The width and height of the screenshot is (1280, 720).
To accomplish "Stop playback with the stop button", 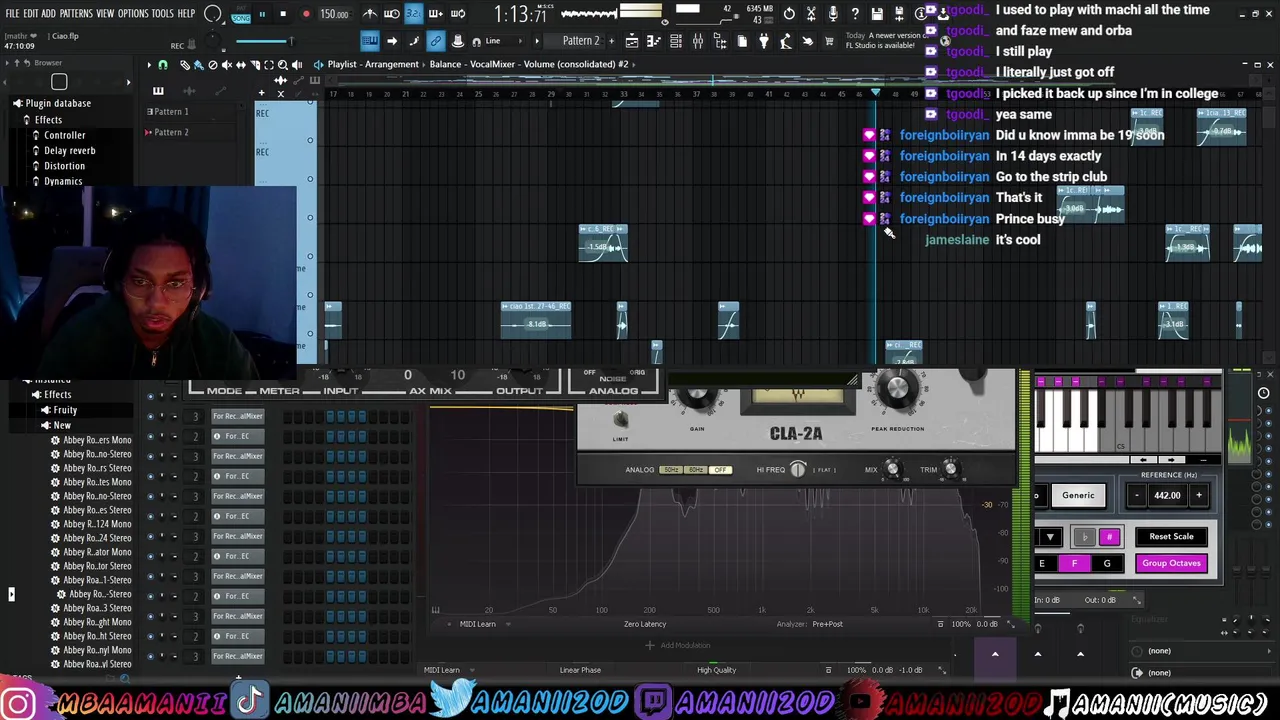I will [283, 14].
